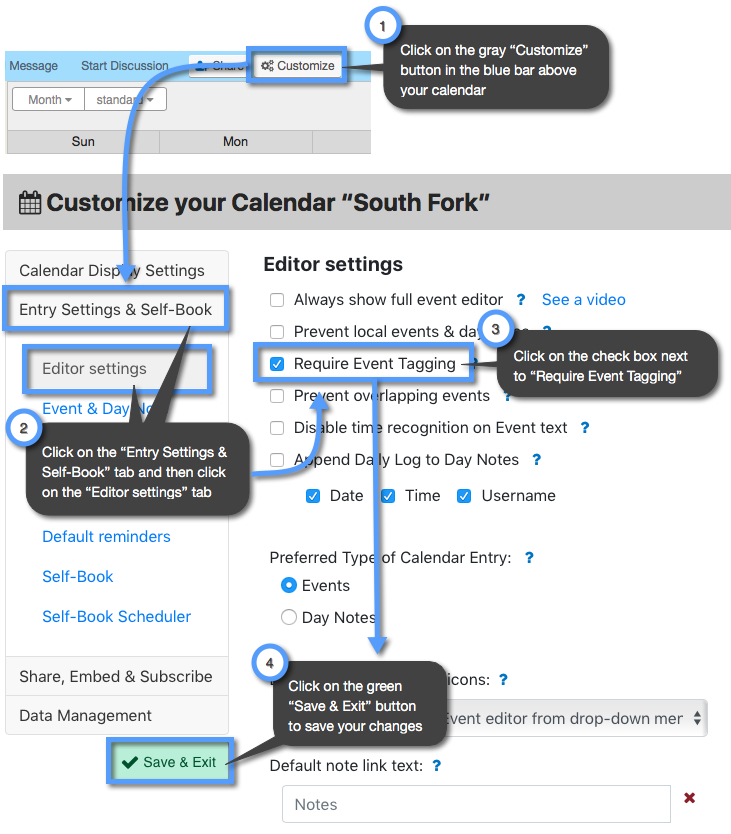The height and width of the screenshot is (834, 731).
Task: Select the Day Notes radio button
Action: pos(289,618)
